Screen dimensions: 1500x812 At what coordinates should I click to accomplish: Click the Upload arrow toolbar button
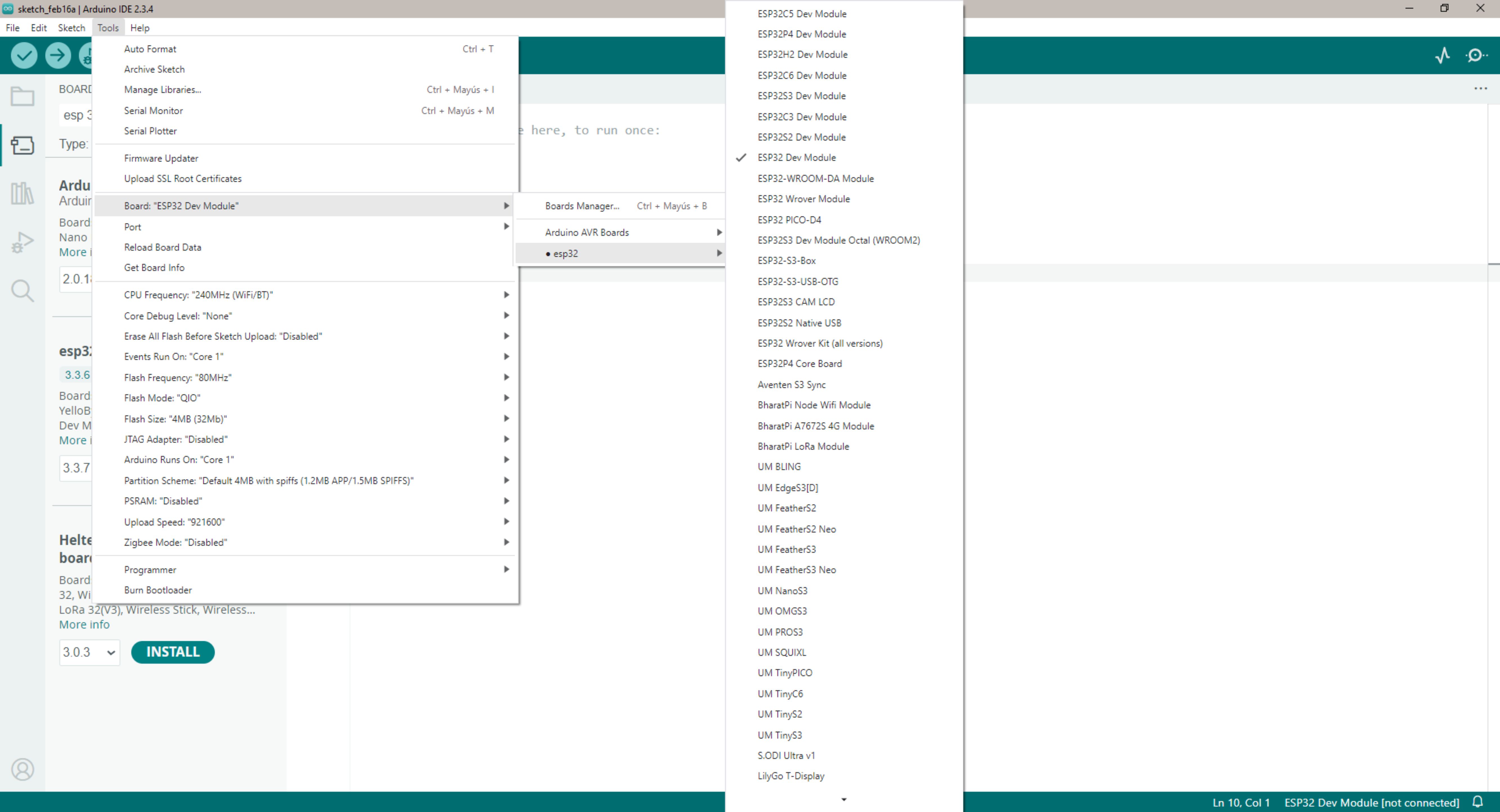click(x=58, y=55)
